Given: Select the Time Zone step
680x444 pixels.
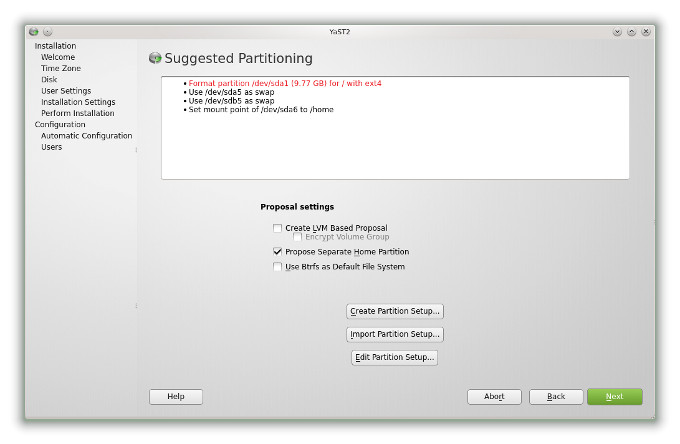Looking at the screenshot, I should [x=61, y=69].
